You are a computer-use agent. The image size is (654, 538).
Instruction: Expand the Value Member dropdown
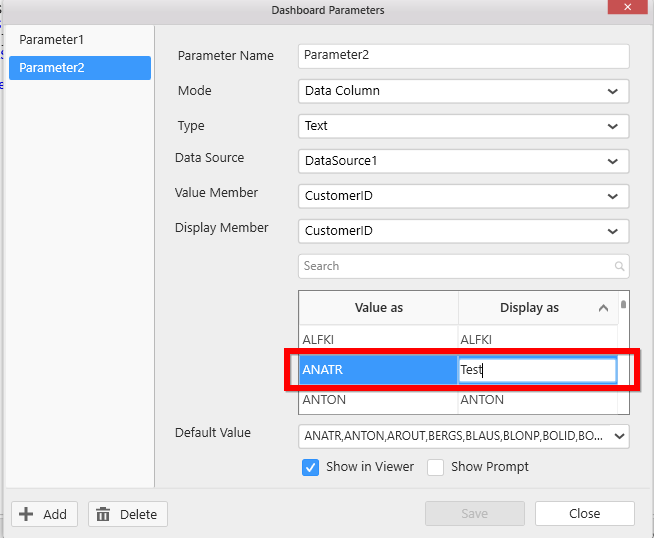pyautogui.click(x=612, y=196)
